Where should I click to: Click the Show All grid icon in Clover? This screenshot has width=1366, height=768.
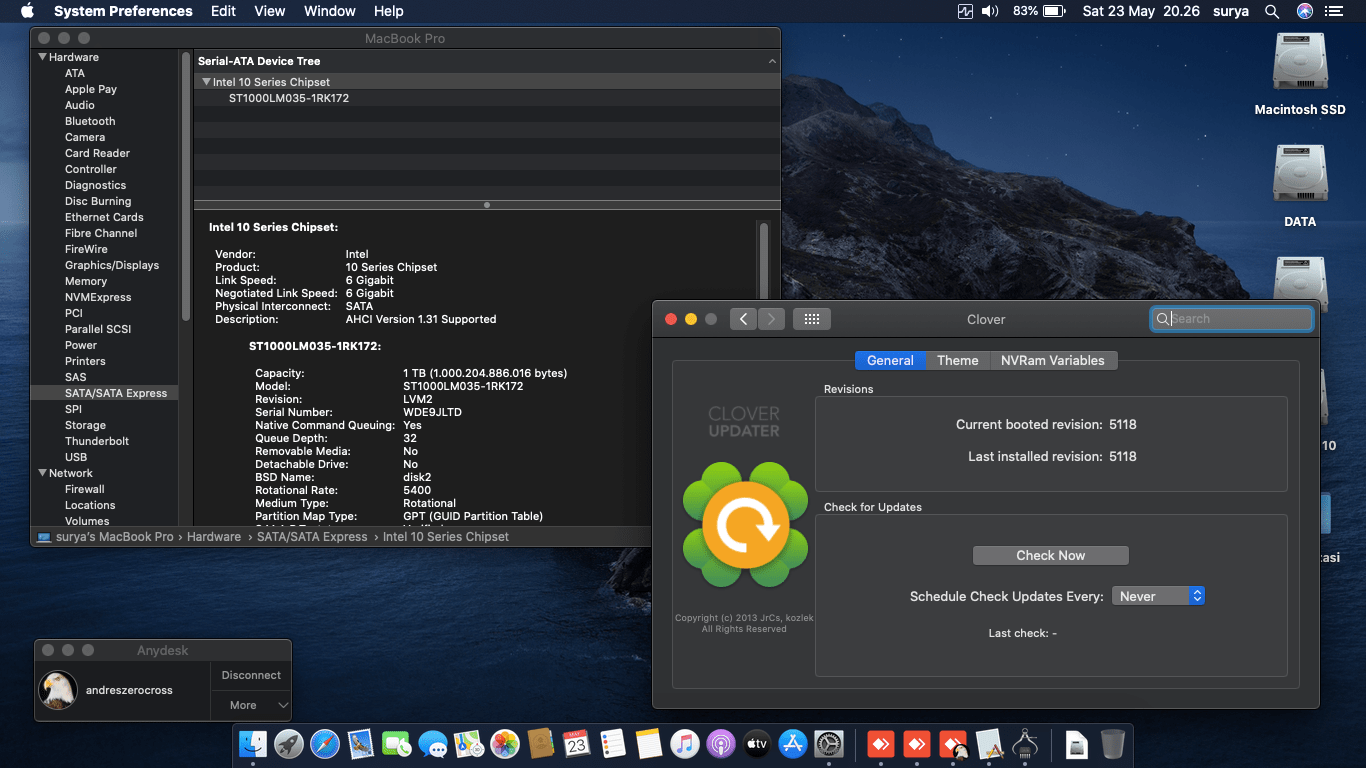click(x=811, y=319)
